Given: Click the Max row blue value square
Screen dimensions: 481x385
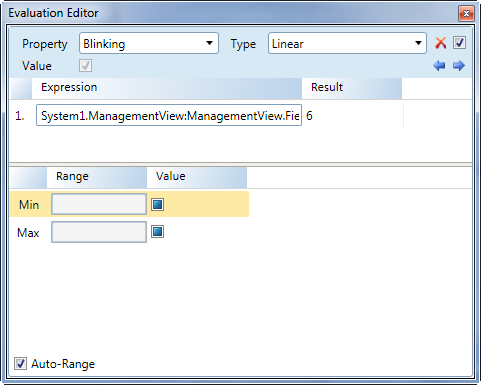Looking at the screenshot, I should click(157, 232).
